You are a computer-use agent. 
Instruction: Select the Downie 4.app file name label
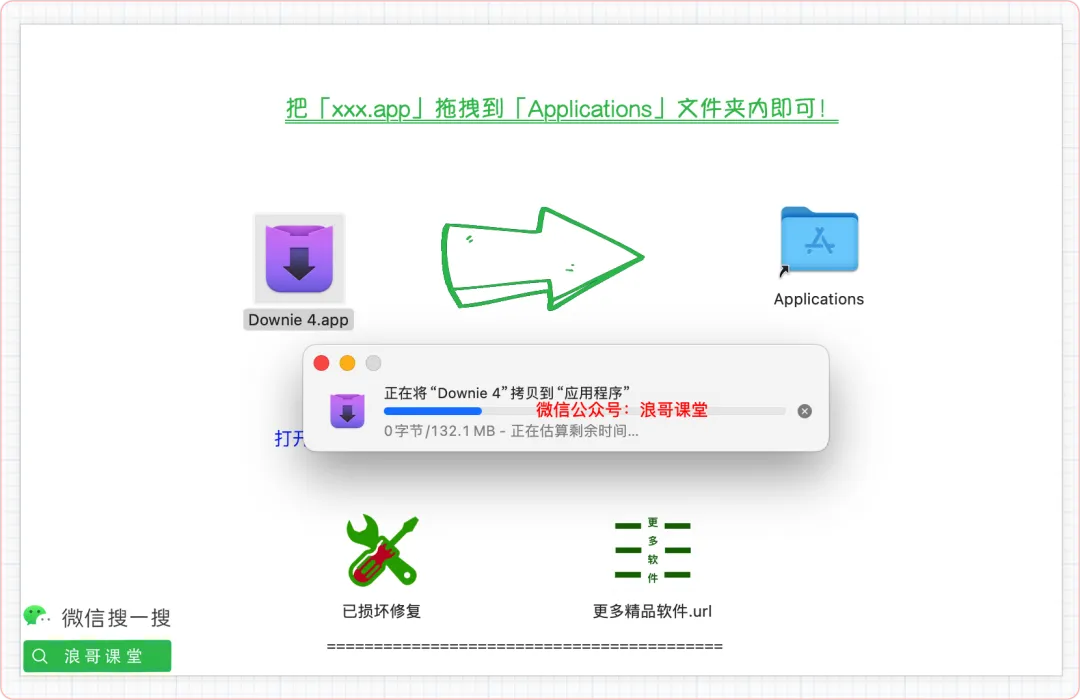click(298, 320)
